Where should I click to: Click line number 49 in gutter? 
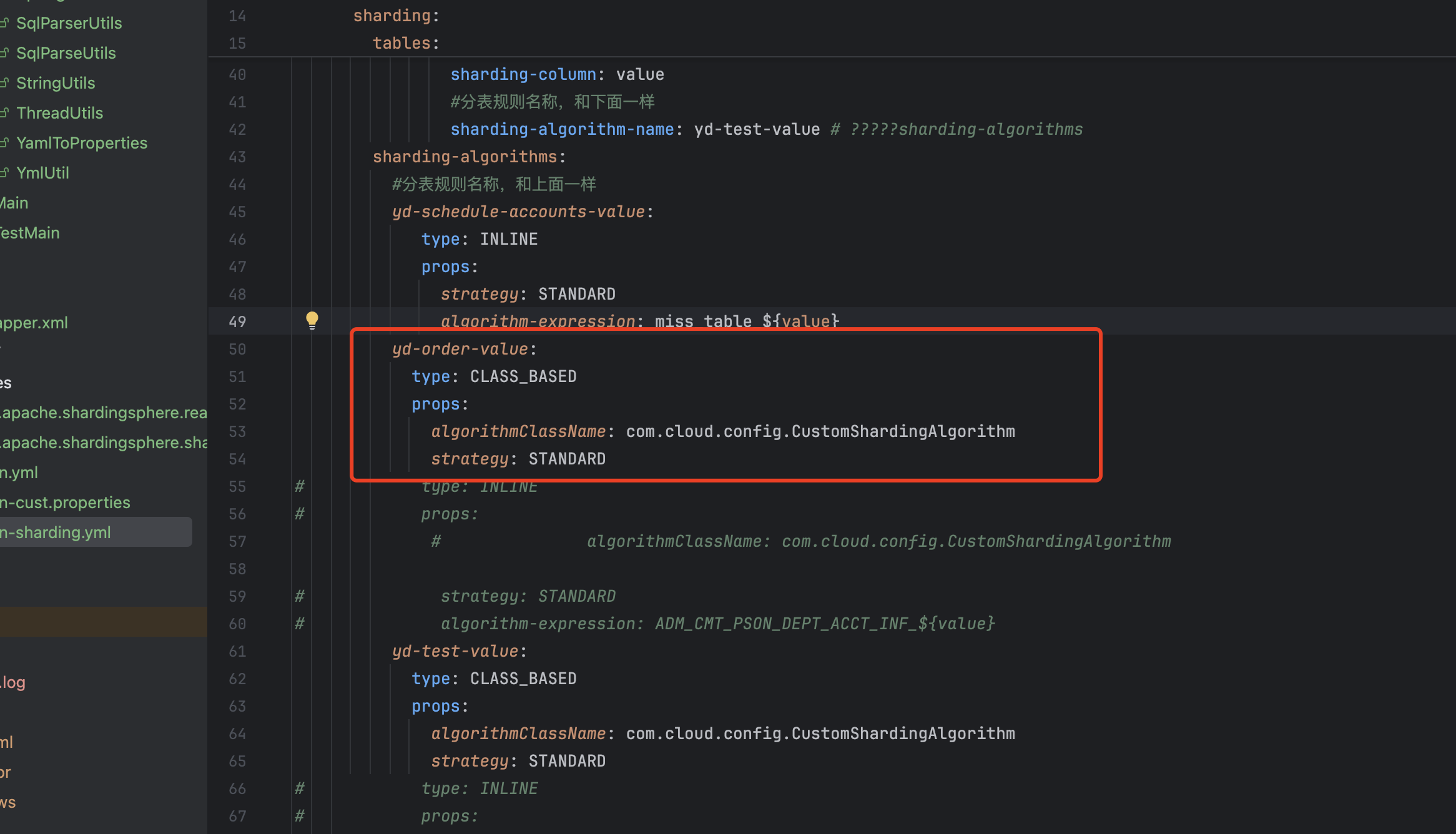(x=237, y=321)
